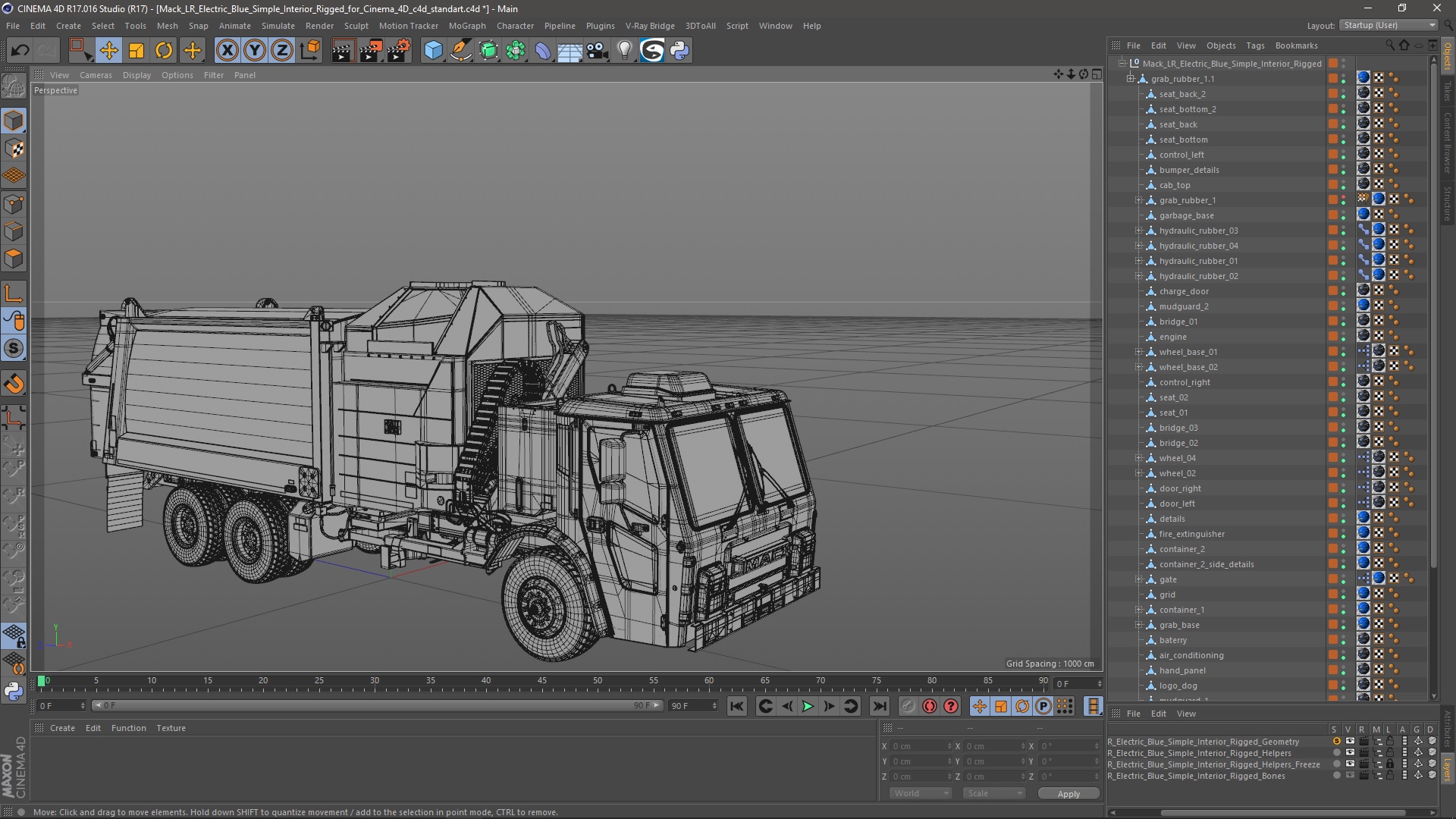This screenshot has width=1456, height=819.
Task: Expand wheel_base_01 tree item
Action: coord(1138,352)
